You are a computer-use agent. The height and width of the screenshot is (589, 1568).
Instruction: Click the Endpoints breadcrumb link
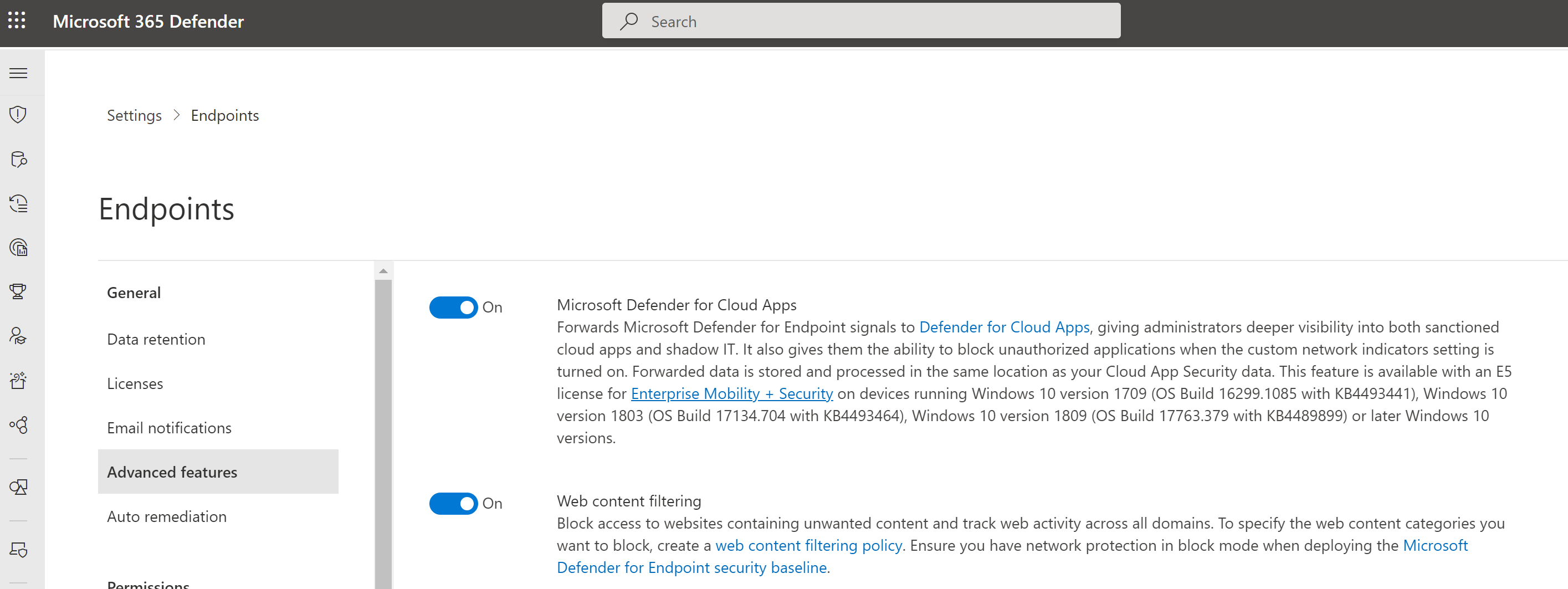224,116
